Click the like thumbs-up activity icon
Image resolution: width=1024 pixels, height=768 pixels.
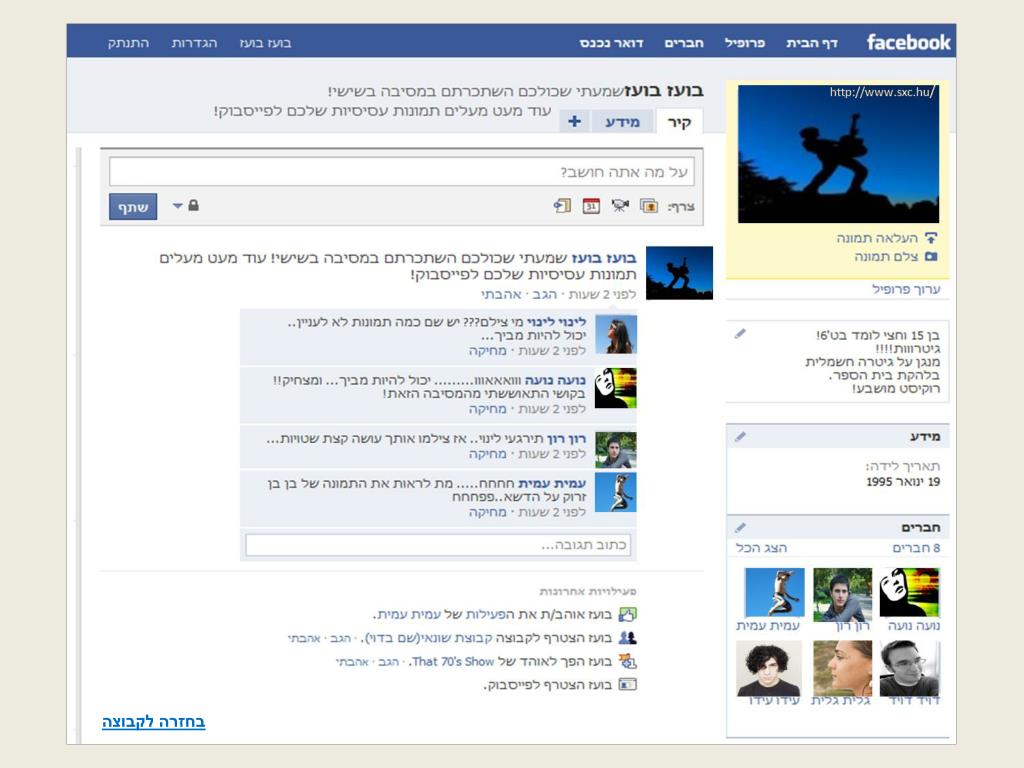point(628,615)
